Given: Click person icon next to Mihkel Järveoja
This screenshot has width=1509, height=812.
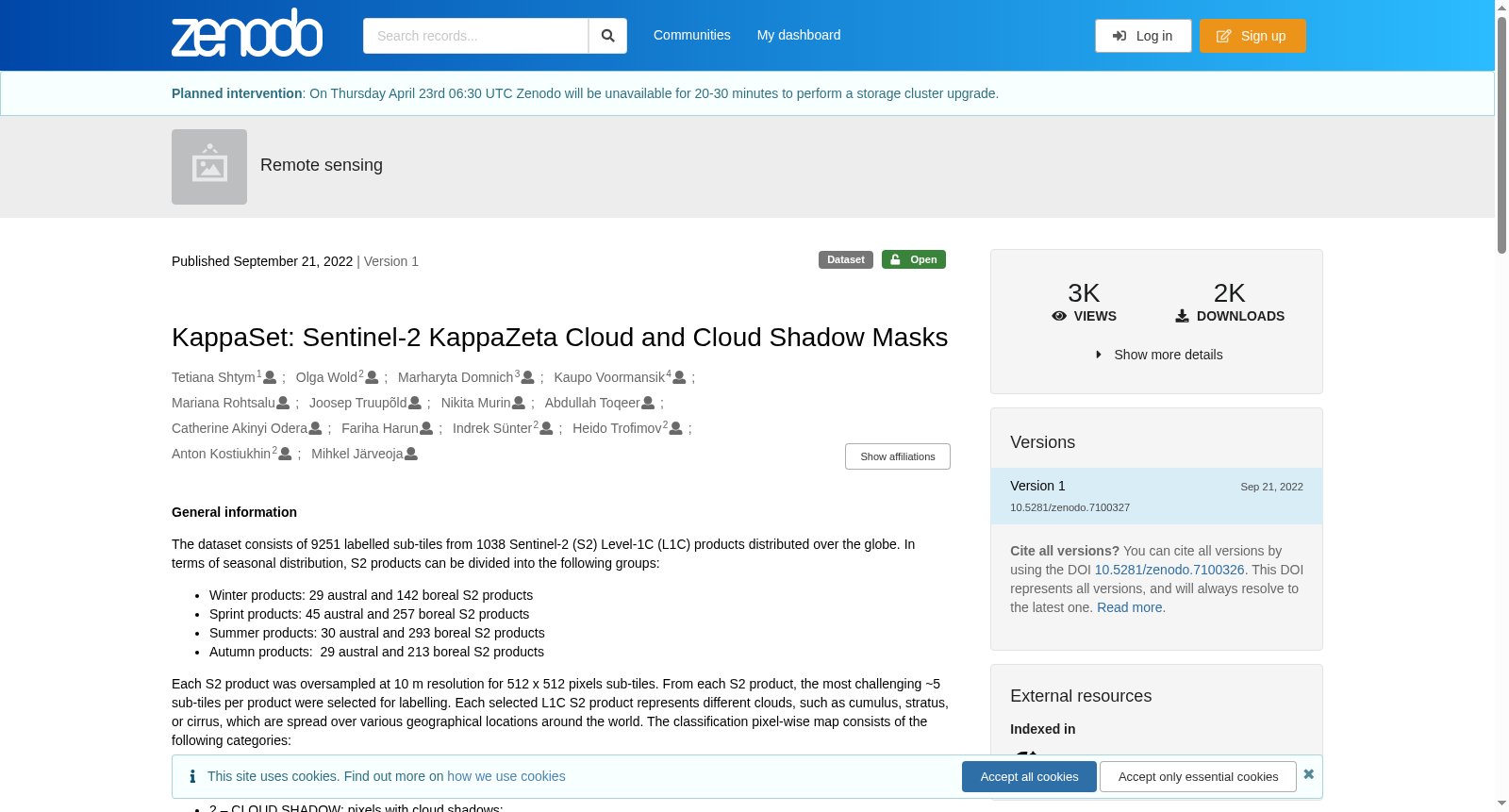Looking at the screenshot, I should click(x=411, y=454).
